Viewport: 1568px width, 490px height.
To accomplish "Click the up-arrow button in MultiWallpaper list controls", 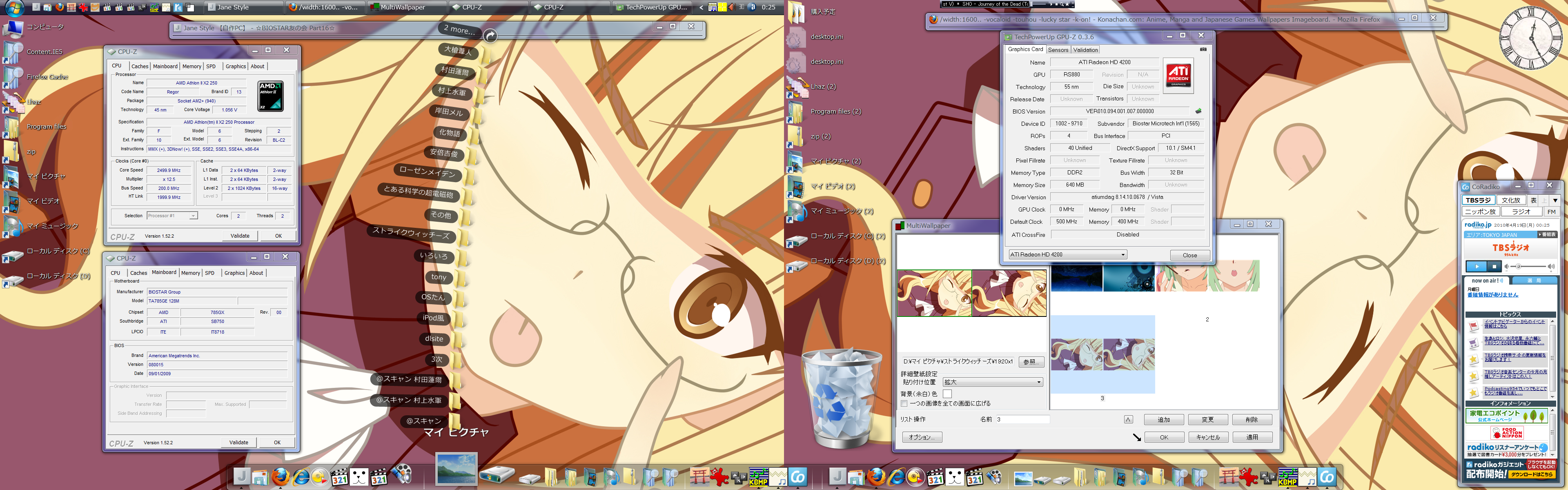I will pos(1128,419).
